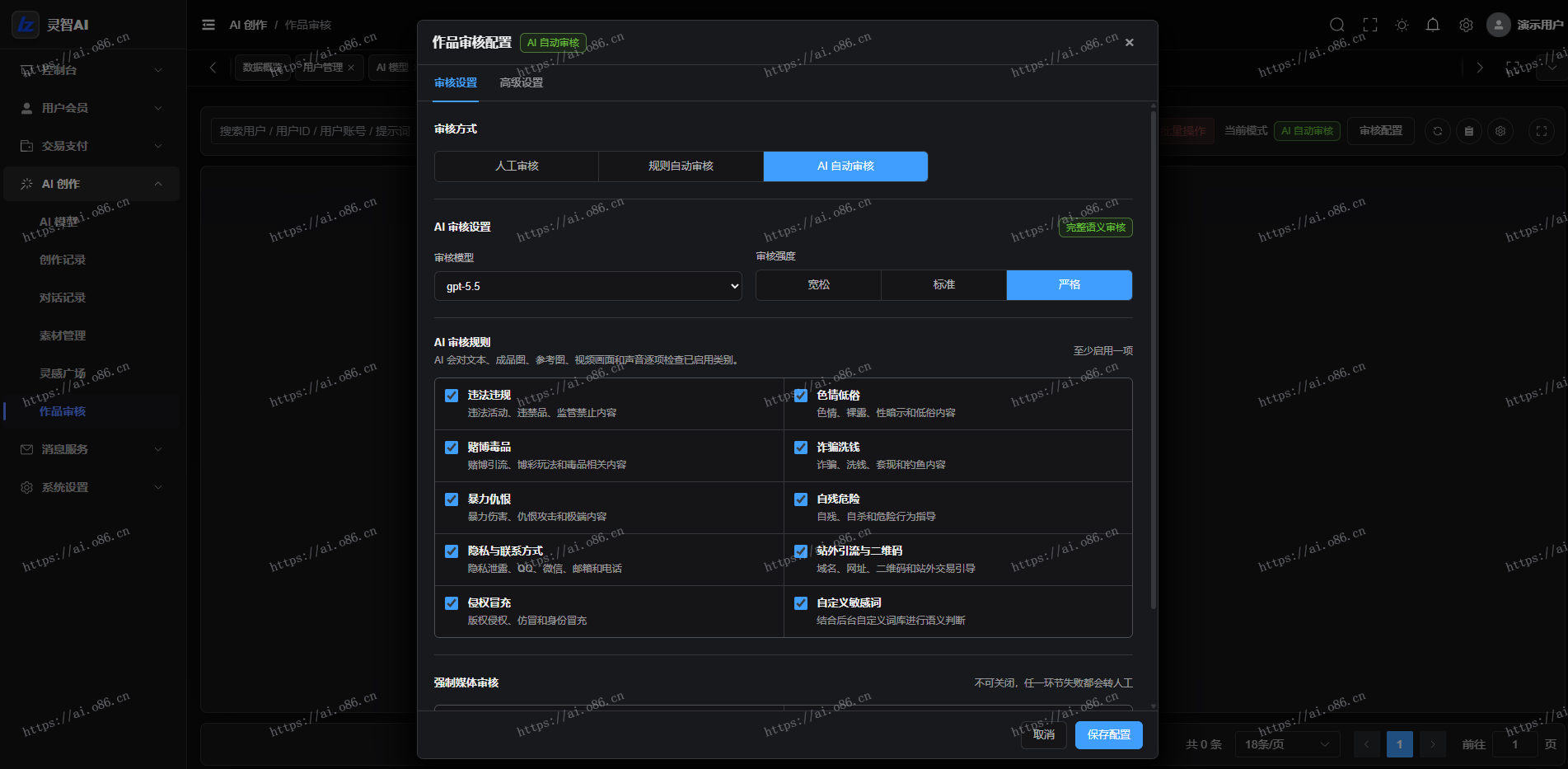Expand the 用户会员 chevron
The height and width of the screenshot is (769, 1568).
click(158, 108)
